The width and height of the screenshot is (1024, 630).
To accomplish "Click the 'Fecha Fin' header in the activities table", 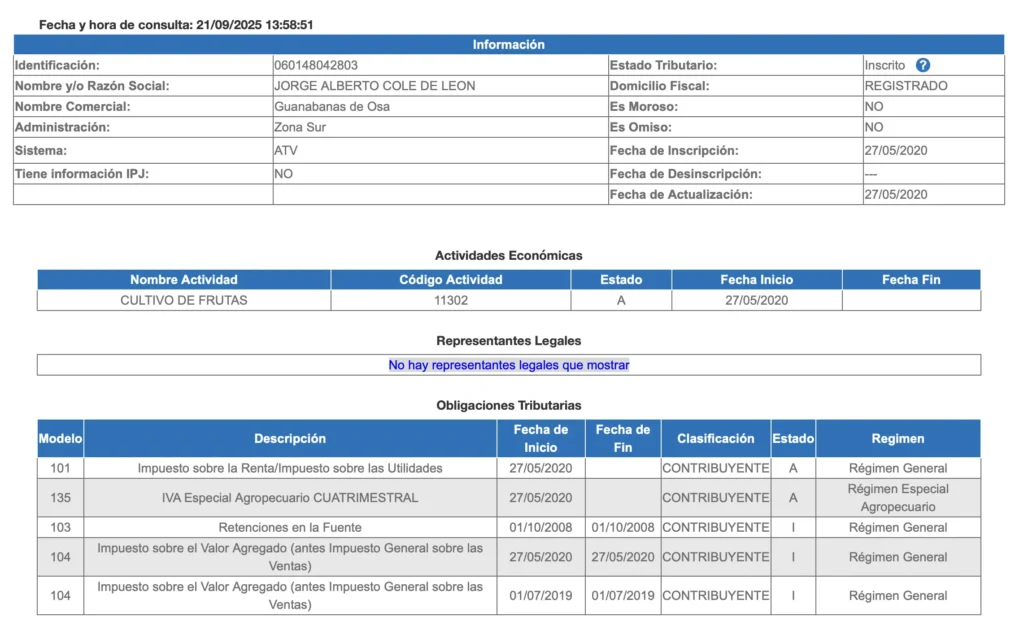I will (x=912, y=279).
